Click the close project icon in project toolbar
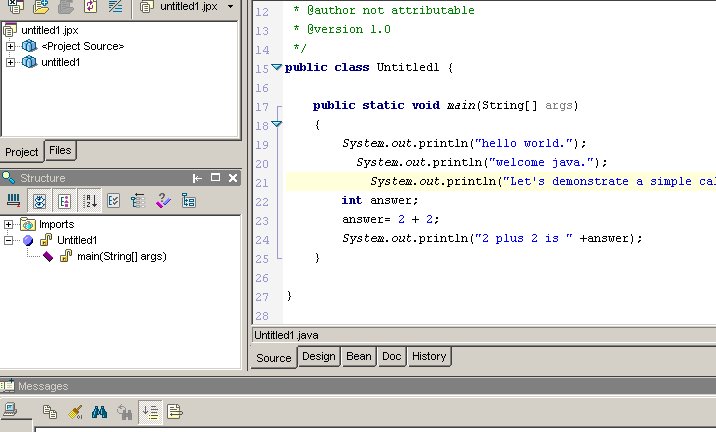 tap(15, 6)
